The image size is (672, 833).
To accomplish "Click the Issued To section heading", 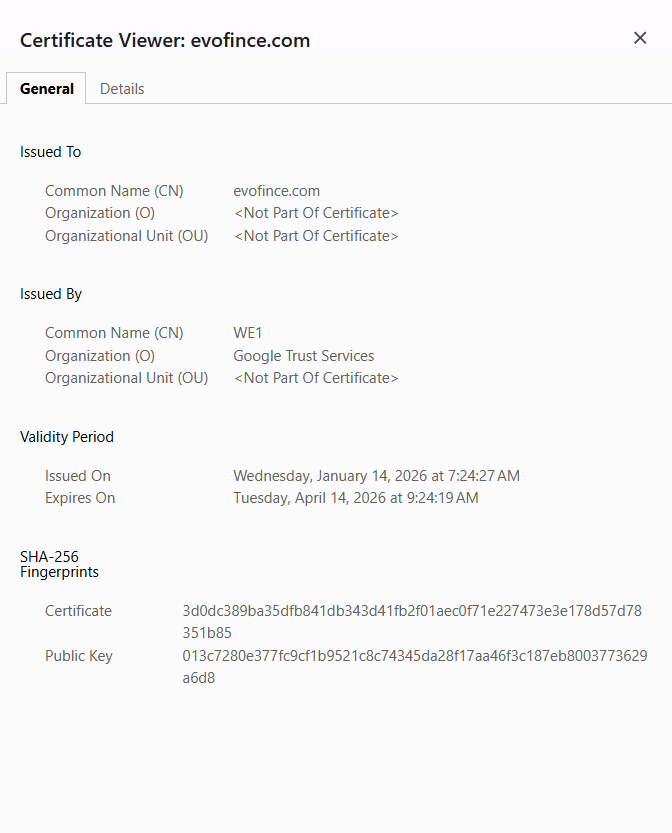I will tap(51, 152).
